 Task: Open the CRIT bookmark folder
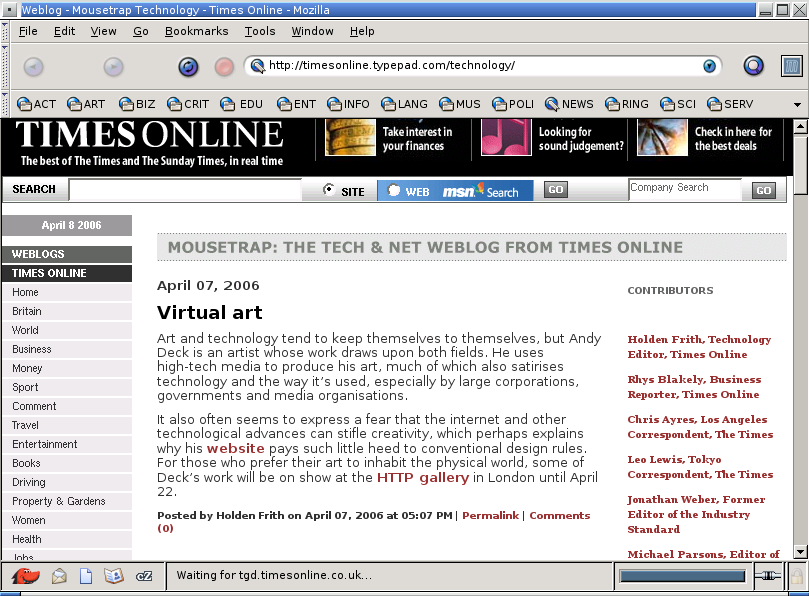(x=188, y=104)
